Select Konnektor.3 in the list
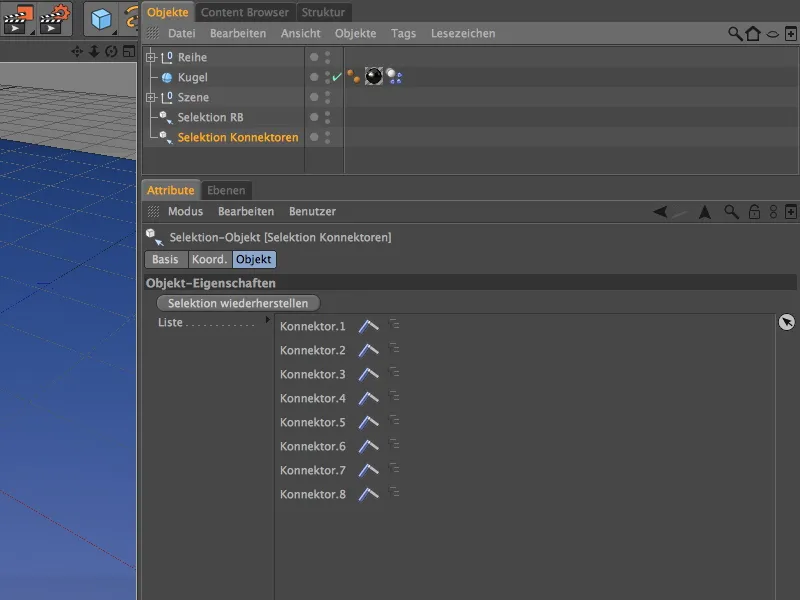This screenshot has height=600, width=800. click(x=313, y=374)
